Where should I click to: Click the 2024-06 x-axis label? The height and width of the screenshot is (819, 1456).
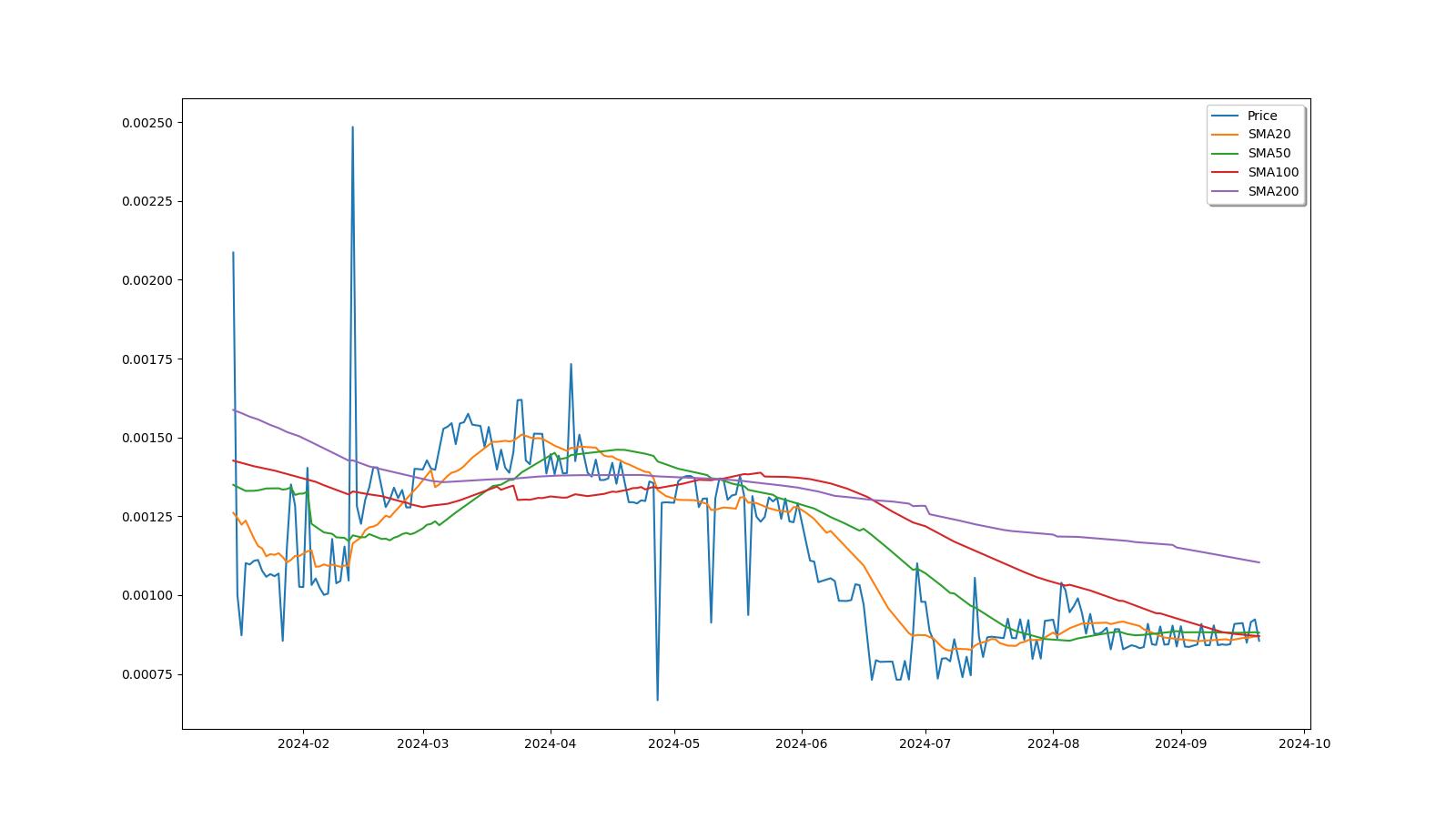(x=801, y=743)
